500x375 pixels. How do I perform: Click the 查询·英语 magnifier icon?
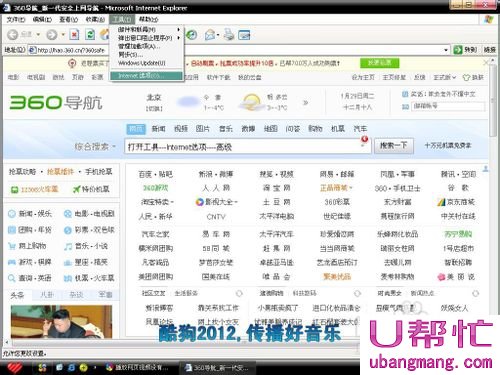[12, 278]
